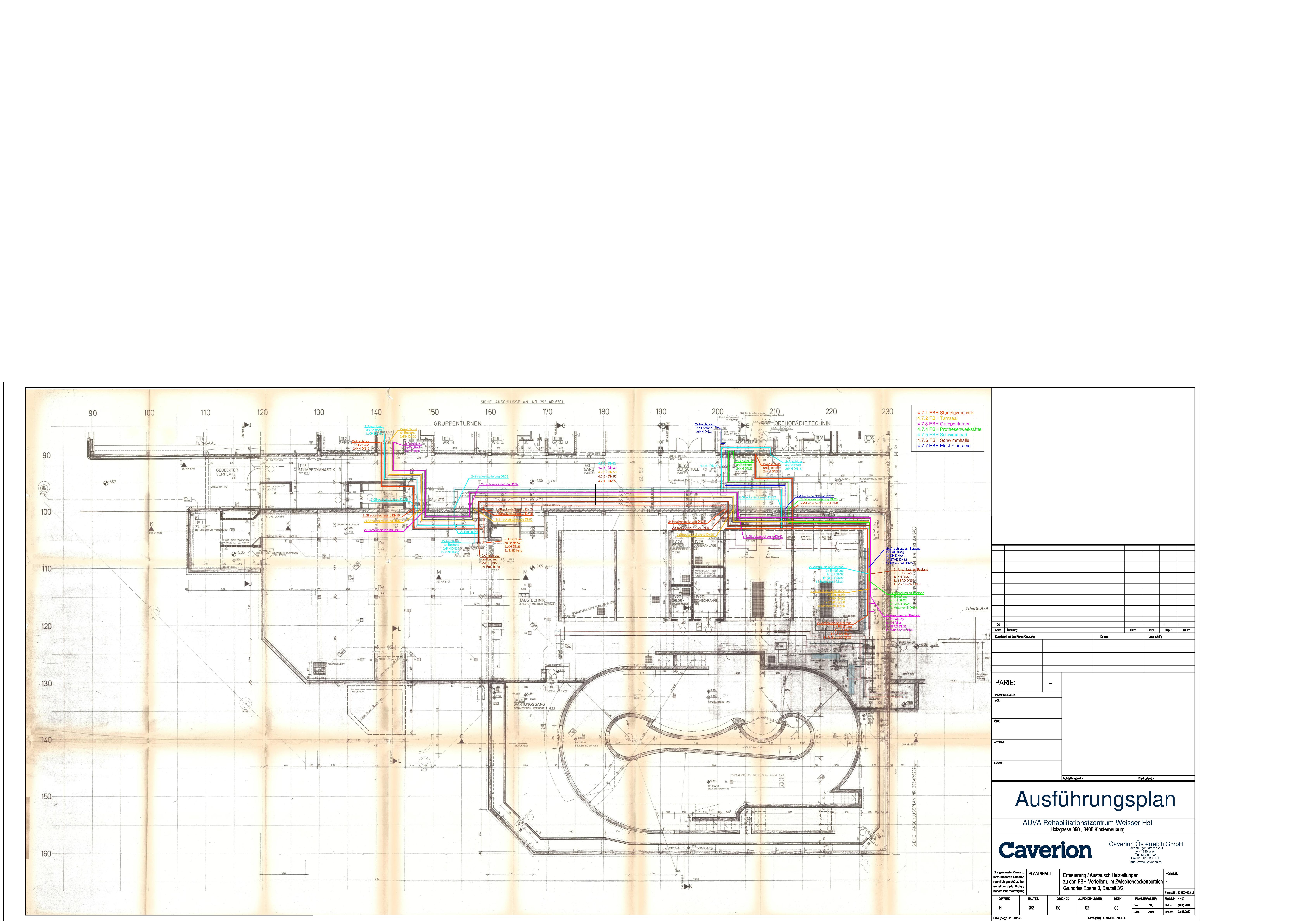Click the WARTUNGSGANG room label
The height and width of the screenshot is (924, 1307).
click(x=529, y=704)
